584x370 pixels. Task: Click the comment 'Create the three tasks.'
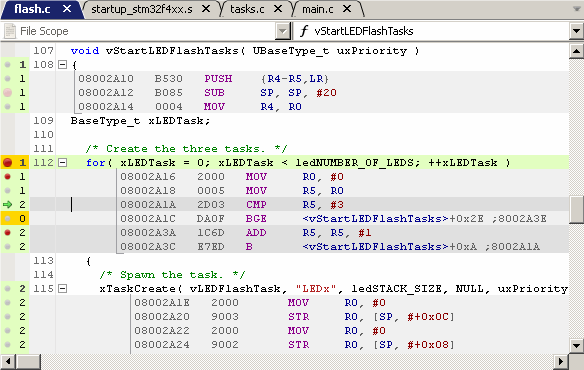pos(186,149)
